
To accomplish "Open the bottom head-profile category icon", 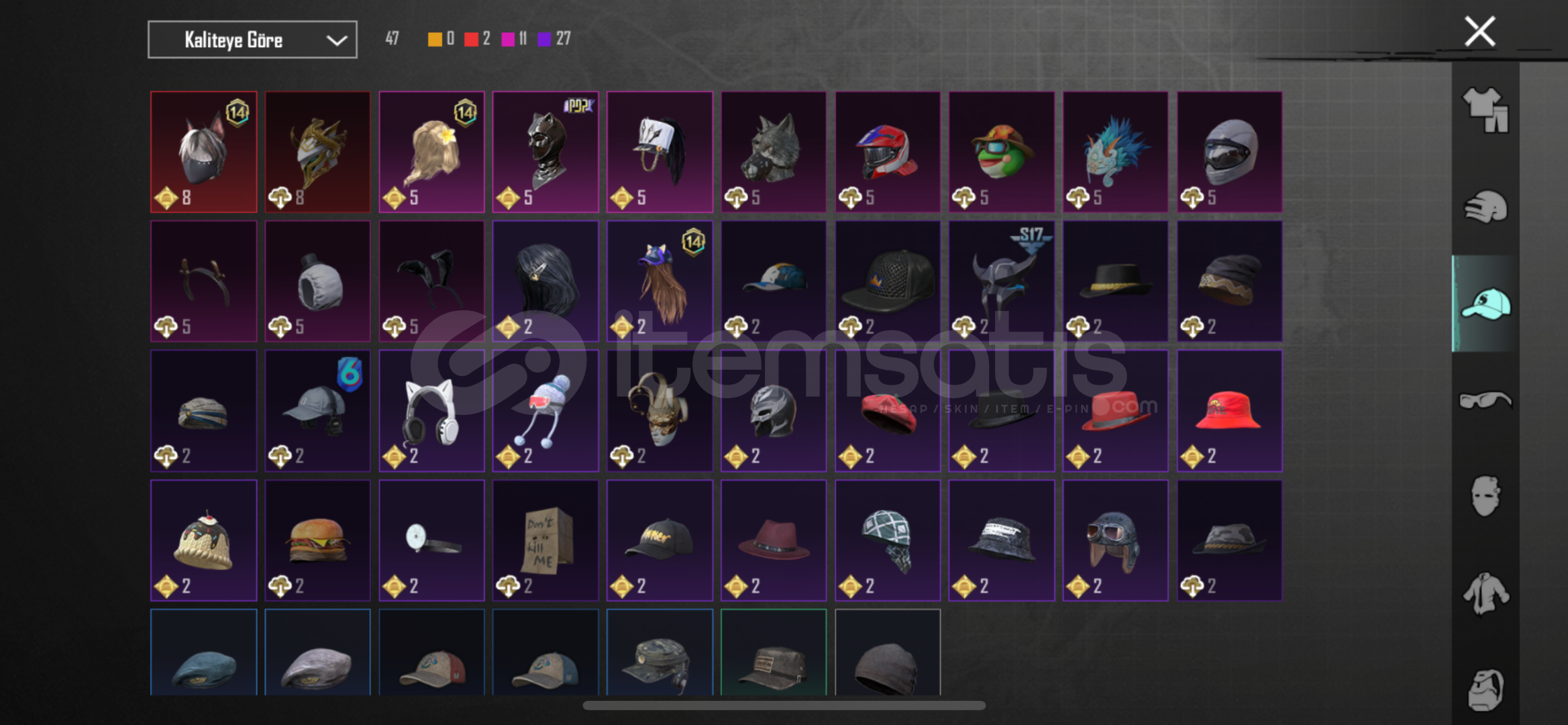I will pos(1485,689).
